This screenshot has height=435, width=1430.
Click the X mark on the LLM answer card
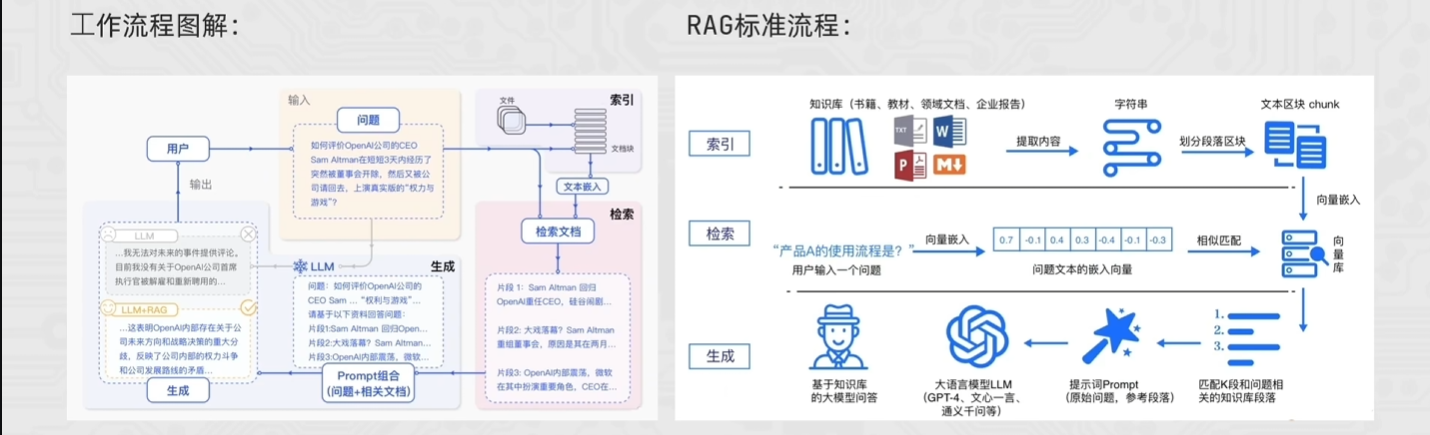[249, 234]
